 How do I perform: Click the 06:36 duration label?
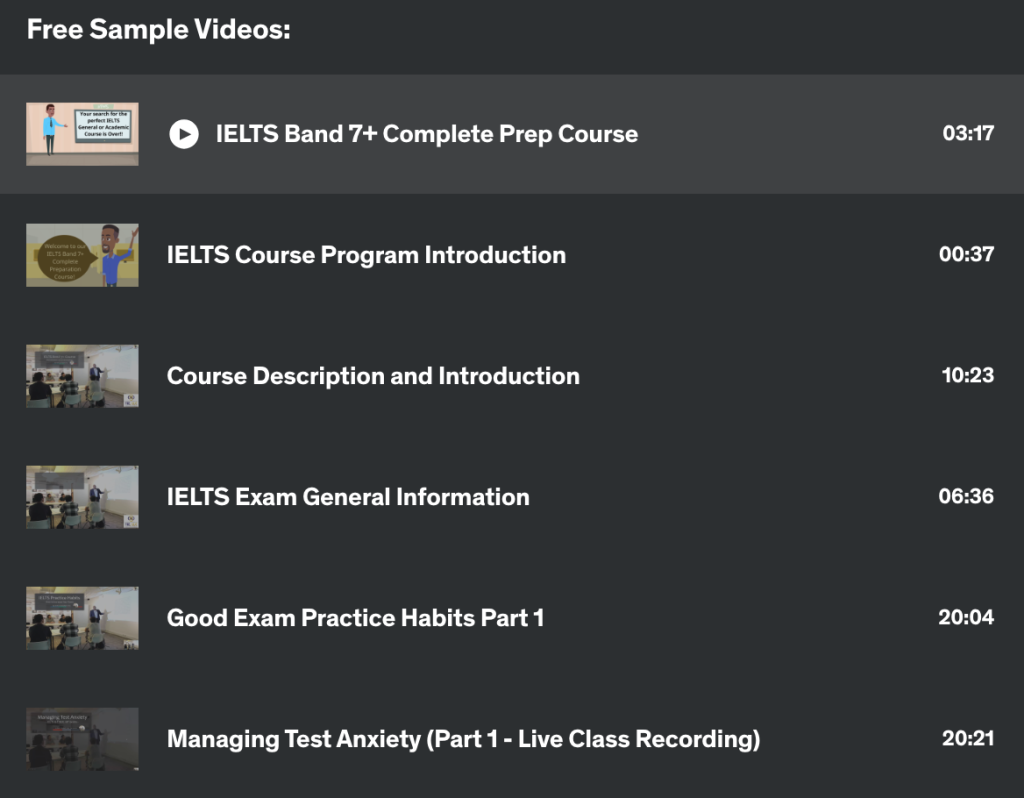pyautogui.click(x=967, y=496)
